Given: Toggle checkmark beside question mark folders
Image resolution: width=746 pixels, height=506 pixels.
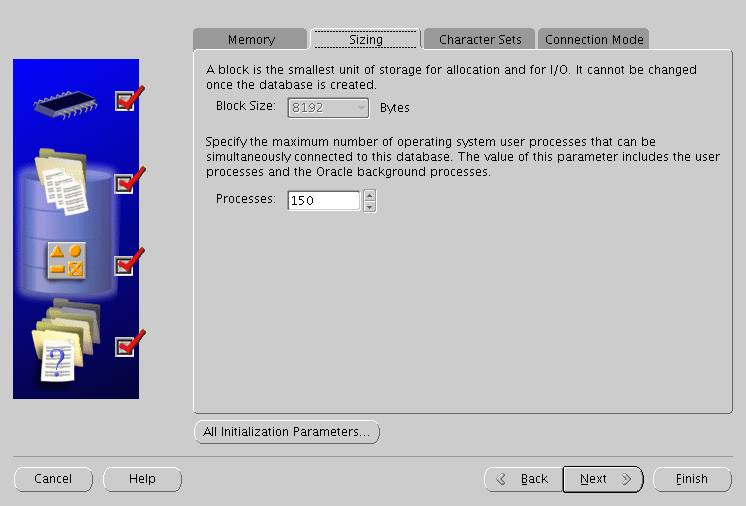Looking at the screenshot, I should [x=129, y=344].
